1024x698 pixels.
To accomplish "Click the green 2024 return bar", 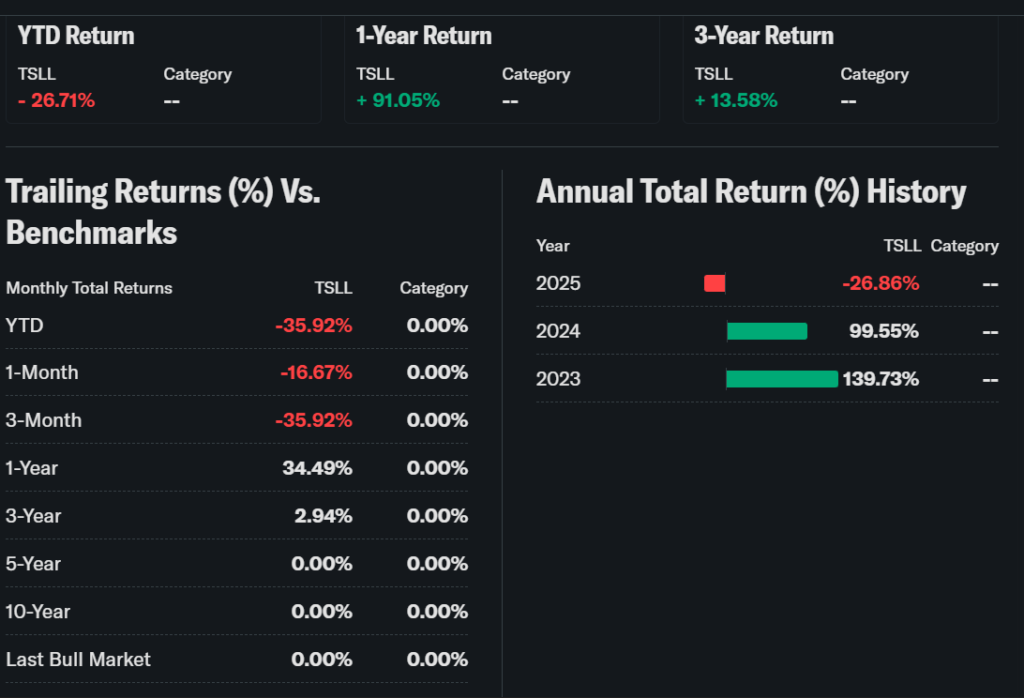I will [767, 331].
